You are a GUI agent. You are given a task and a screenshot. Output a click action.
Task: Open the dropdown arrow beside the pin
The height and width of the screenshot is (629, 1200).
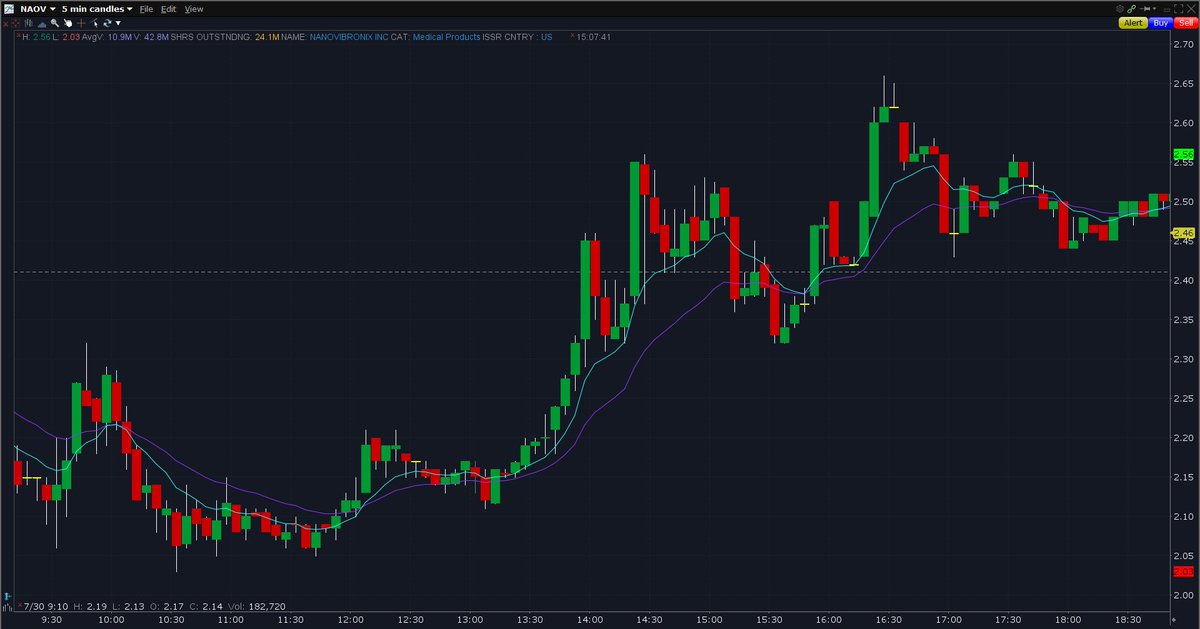(1154, 9)
